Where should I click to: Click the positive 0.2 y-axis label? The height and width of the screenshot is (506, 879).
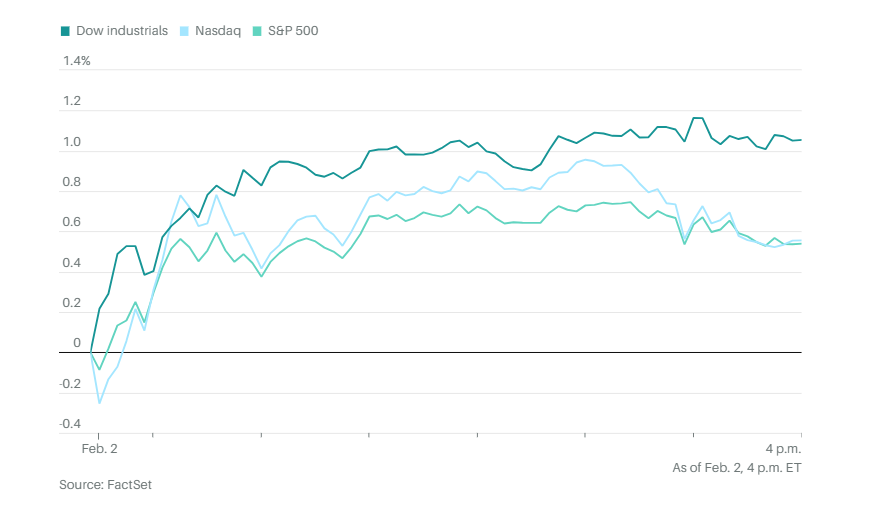point(72,303)
